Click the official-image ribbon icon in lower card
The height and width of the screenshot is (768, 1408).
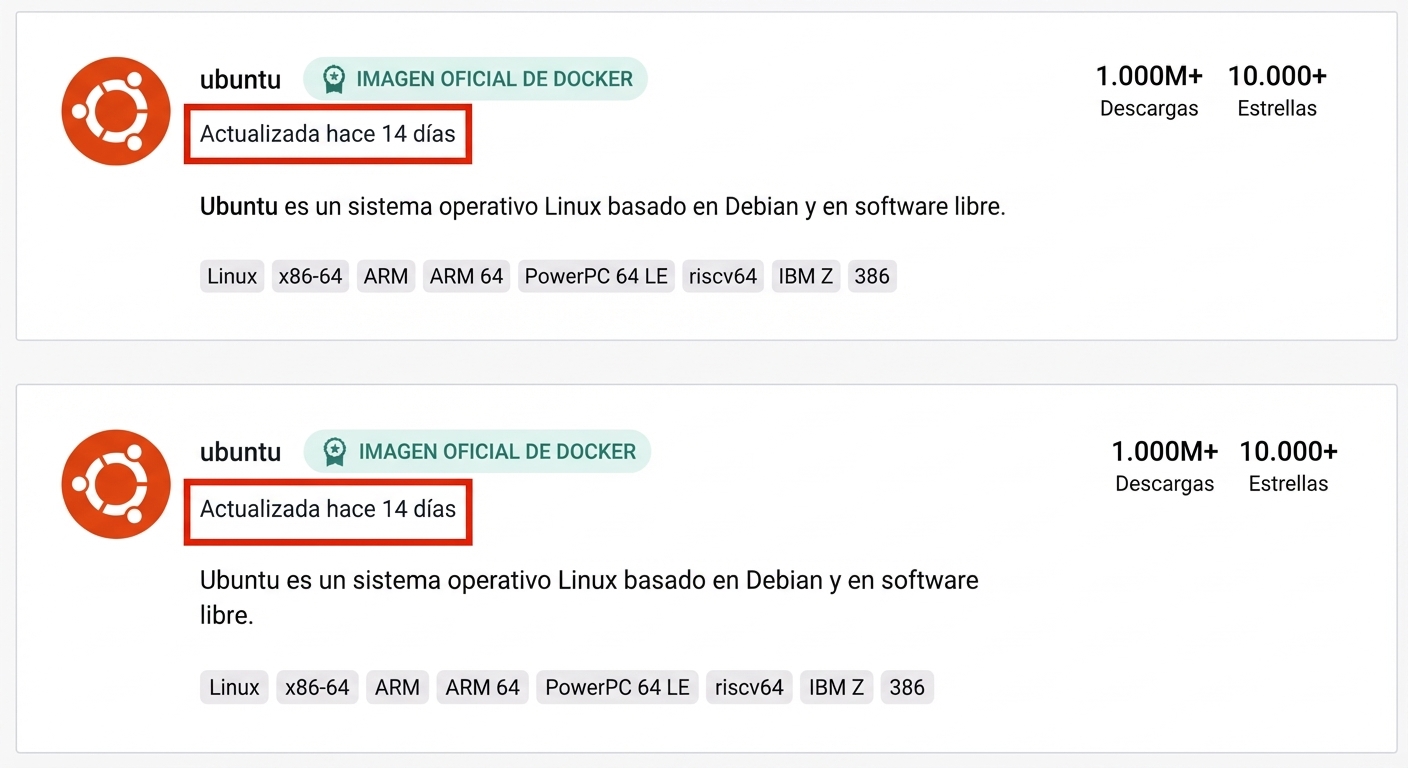tap(335, 452)
